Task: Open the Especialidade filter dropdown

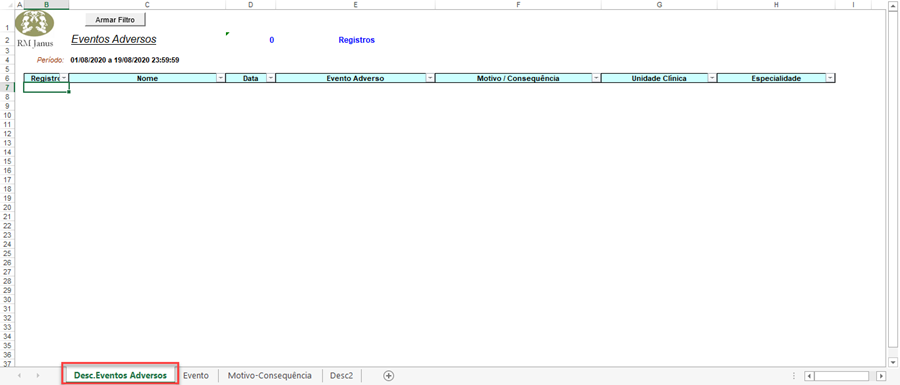Action: click(830, 78)
